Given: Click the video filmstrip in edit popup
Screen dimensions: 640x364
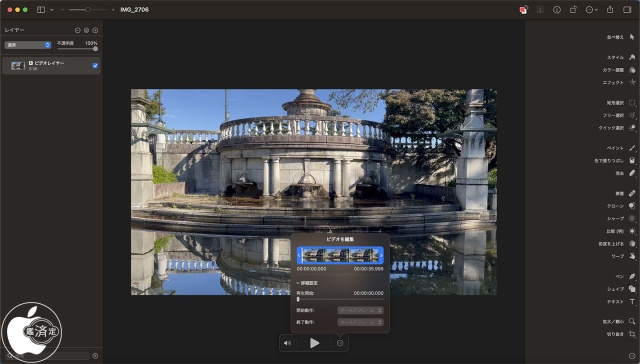Looking at the screenshot, I should [340, 255].
